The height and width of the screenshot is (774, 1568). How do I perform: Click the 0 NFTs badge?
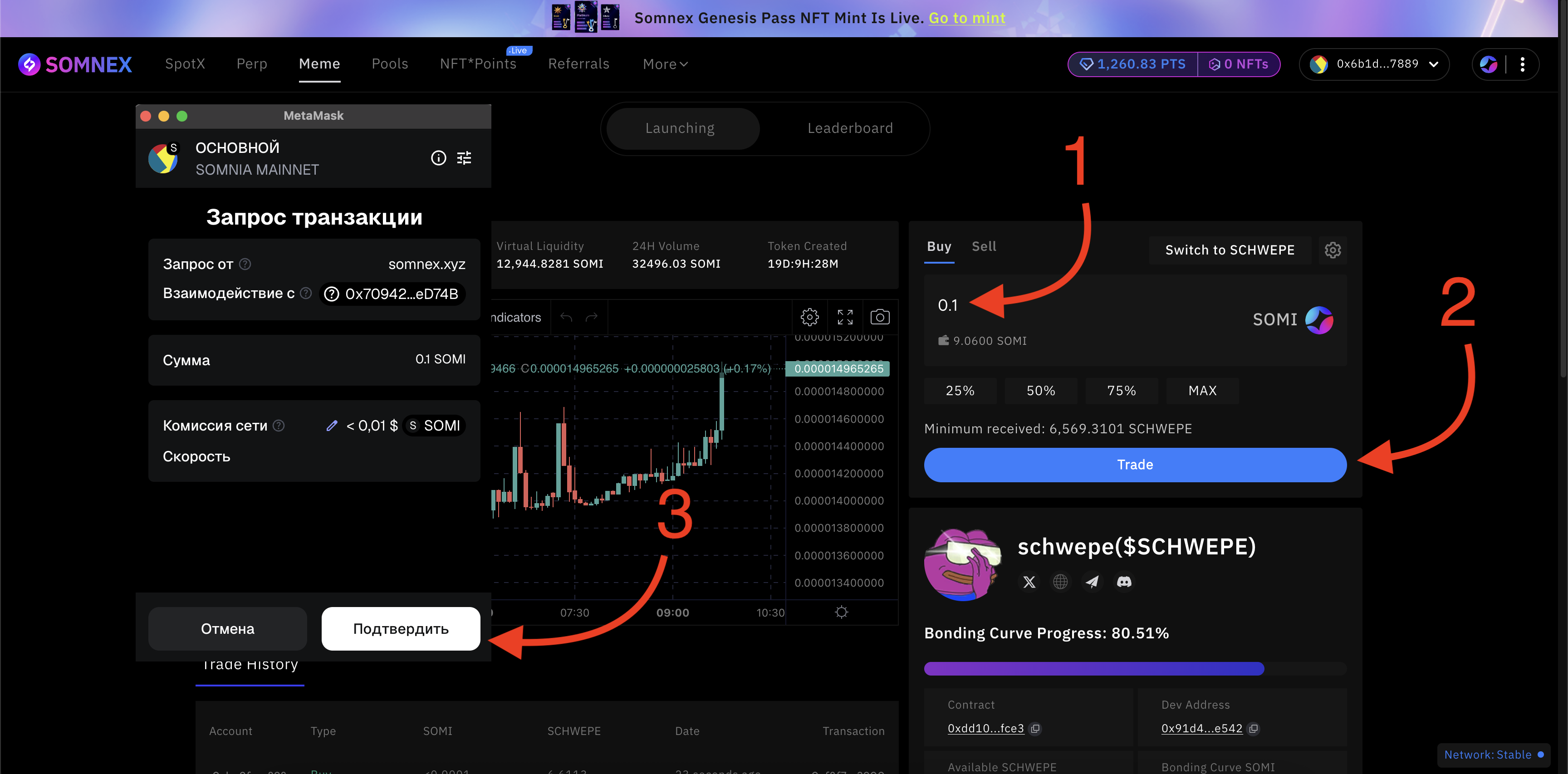coord(1239,64)
